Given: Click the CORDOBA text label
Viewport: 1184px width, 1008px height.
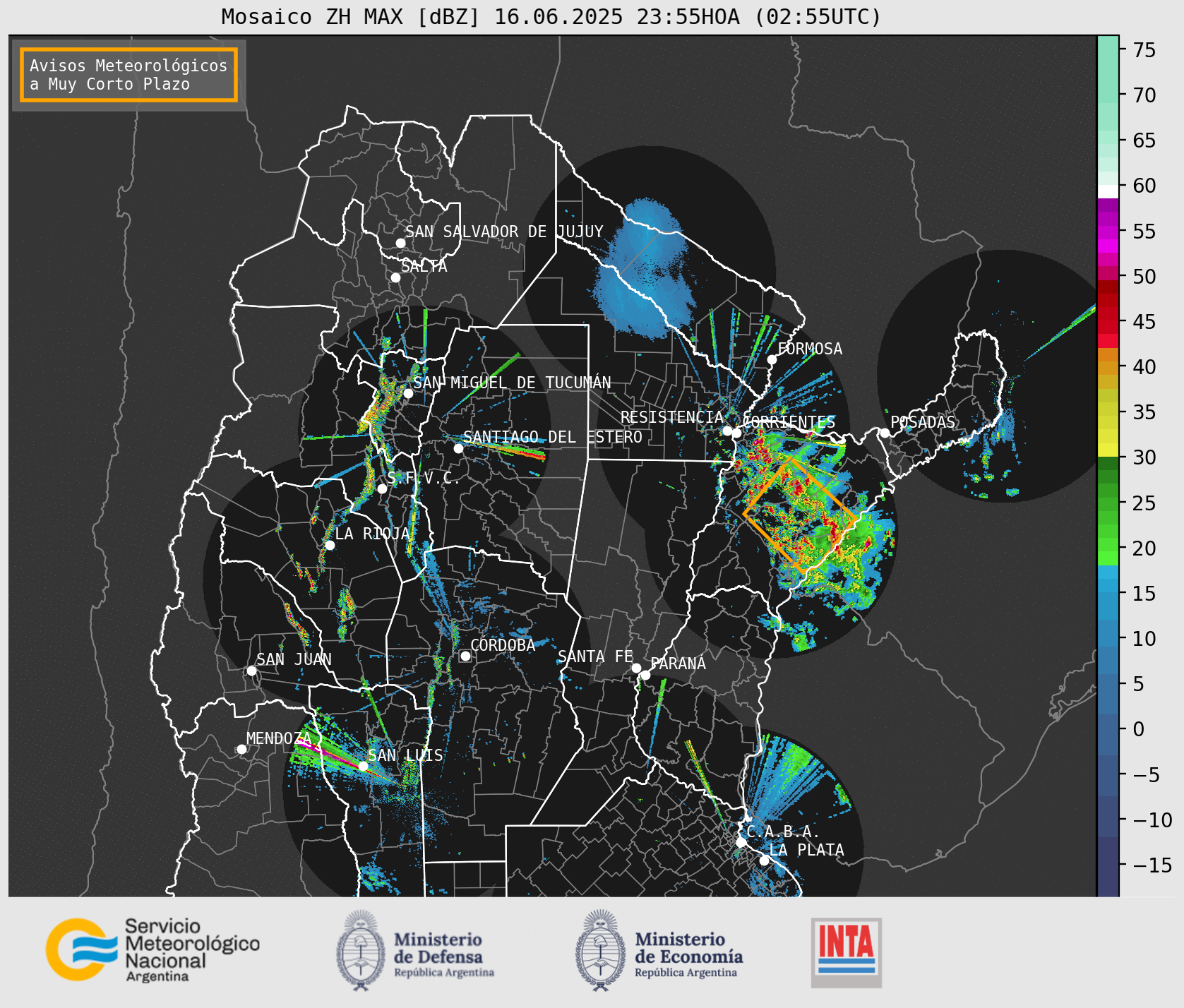Looking at the screenshot, I should [x=503, y=645].
